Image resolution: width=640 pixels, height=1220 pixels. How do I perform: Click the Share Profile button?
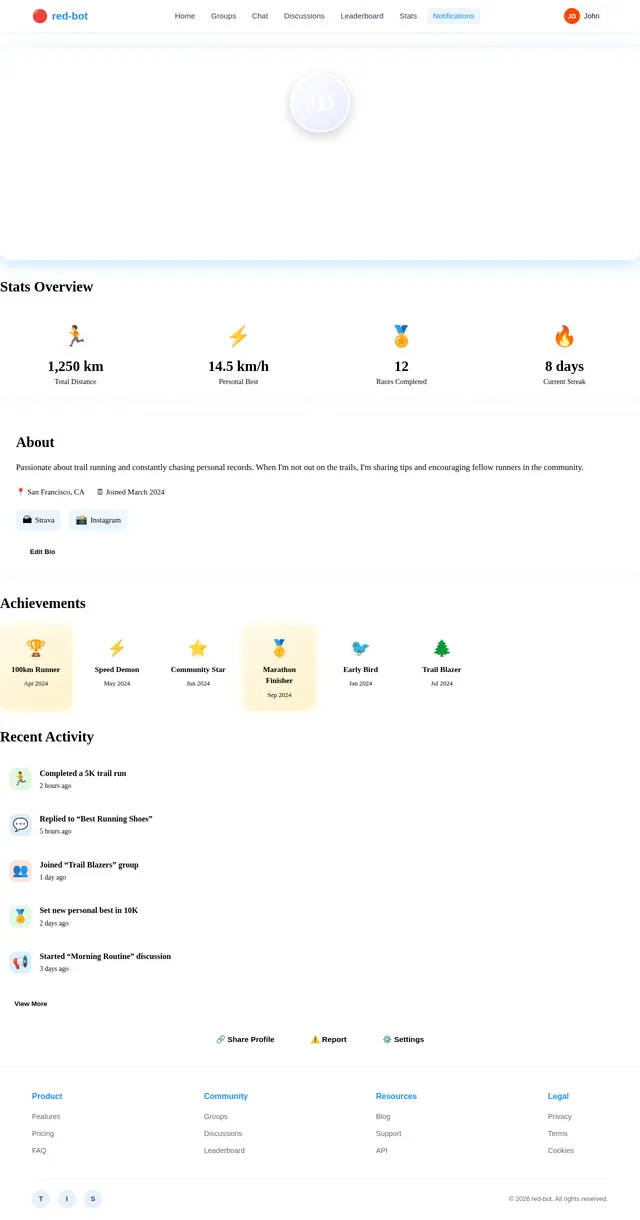pos(245,1039)
